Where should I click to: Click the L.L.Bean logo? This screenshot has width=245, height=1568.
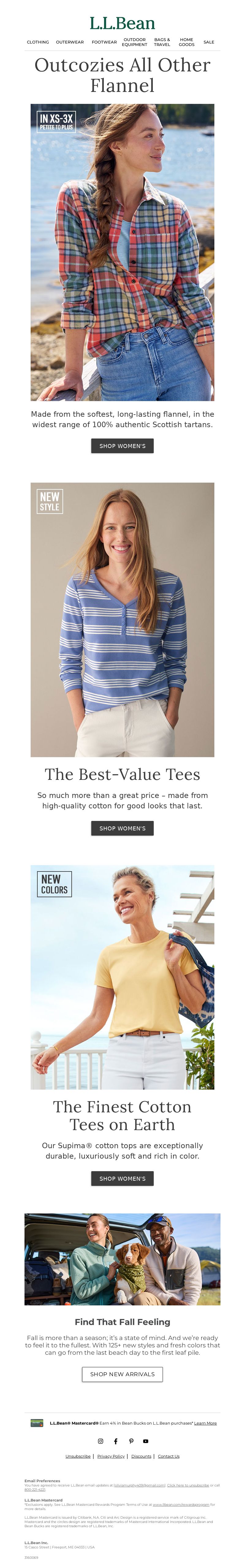(x=122, y=23)
